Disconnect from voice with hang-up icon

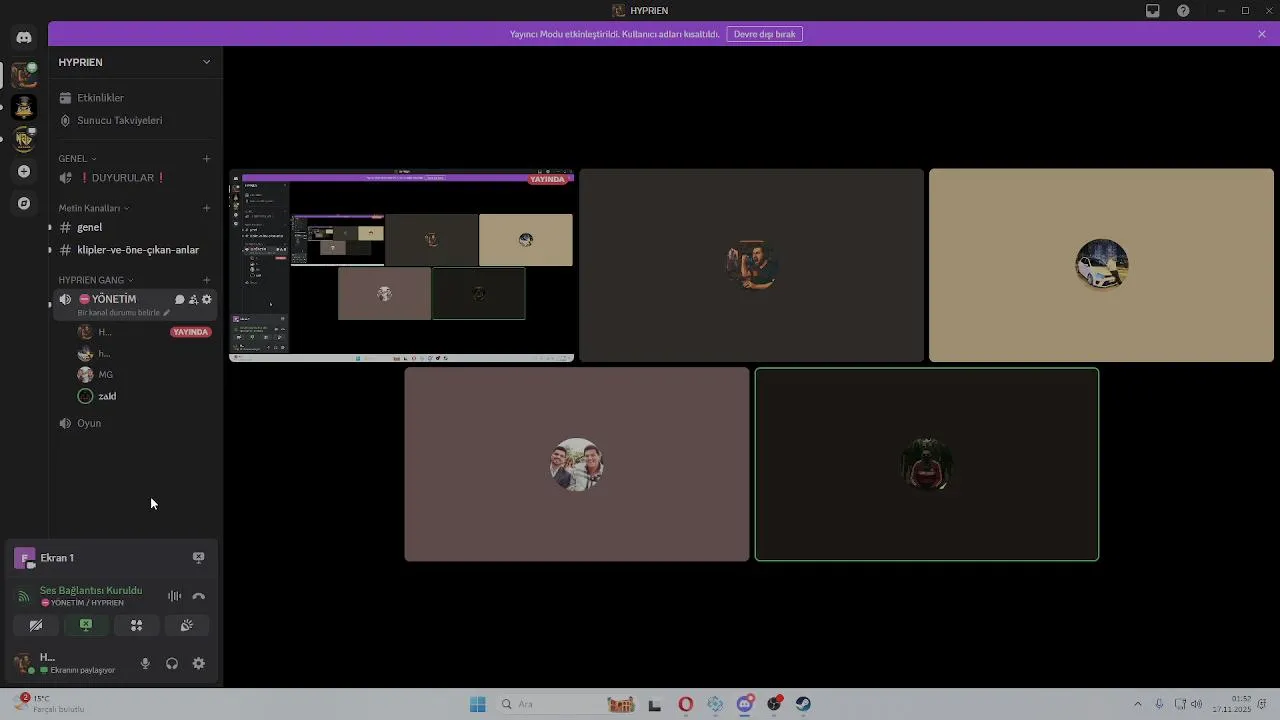click(x=198, y=596)
